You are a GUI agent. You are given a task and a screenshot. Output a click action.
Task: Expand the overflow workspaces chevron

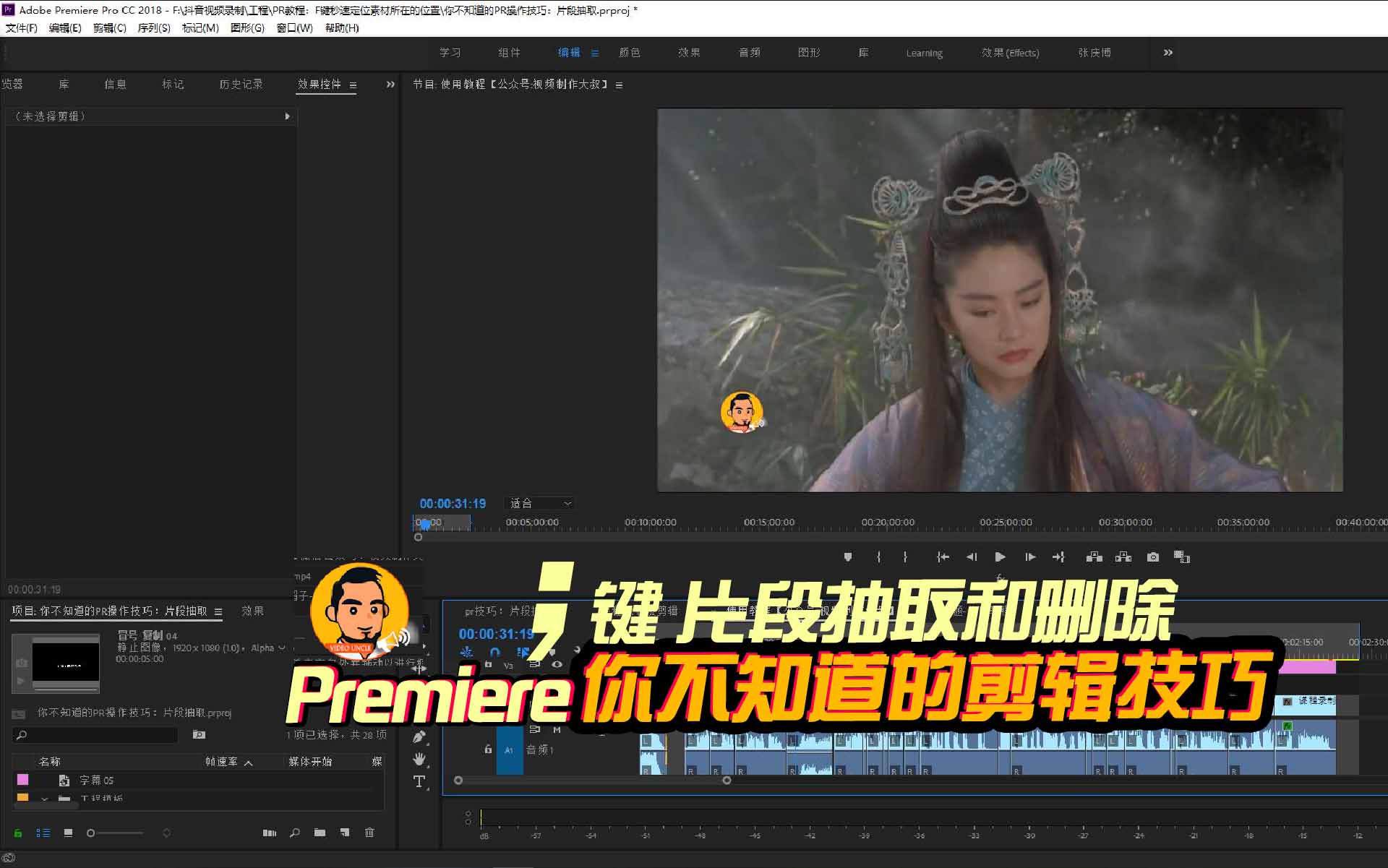(x=1168, y=52)
